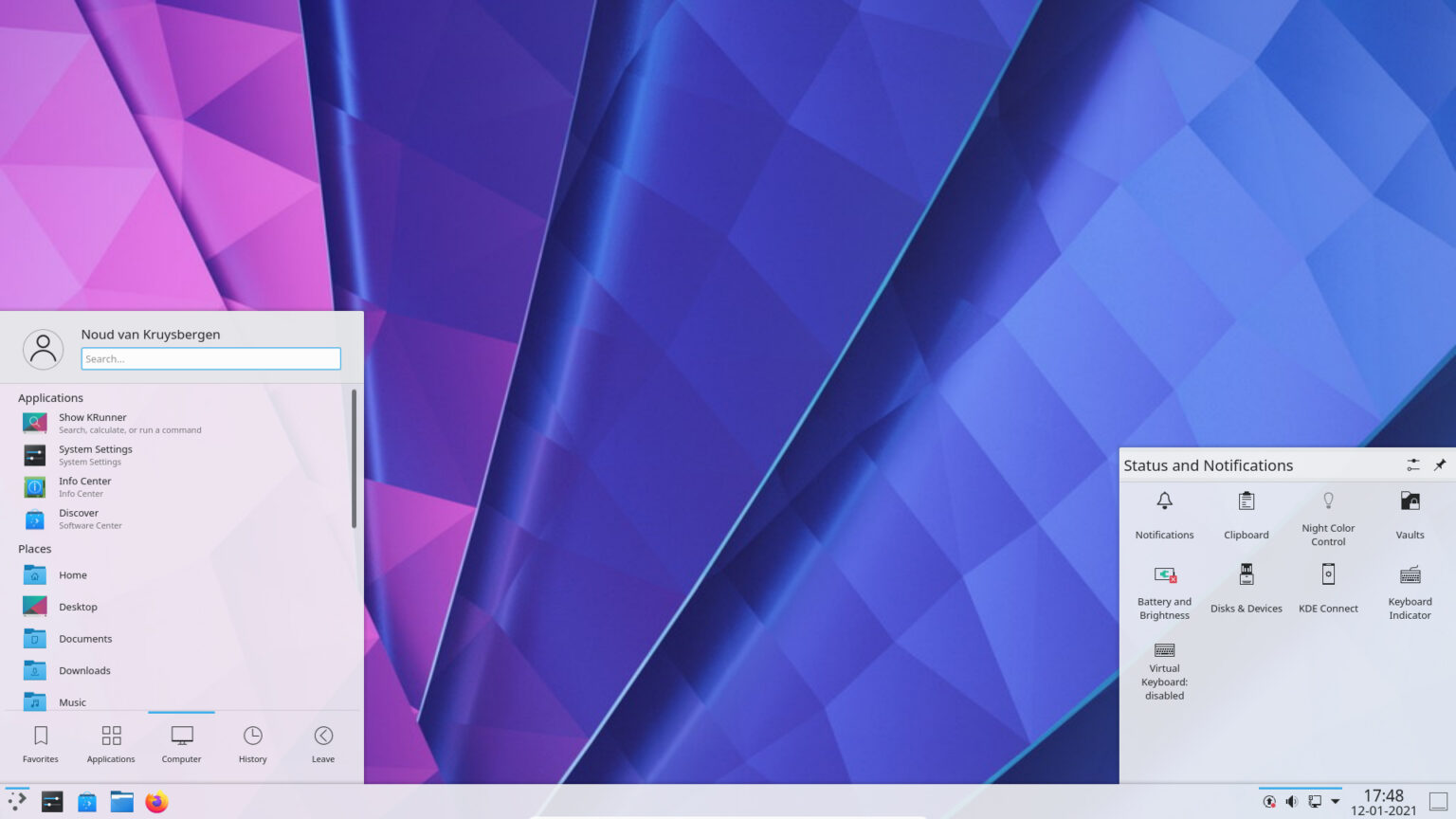Viewport: 1456px width, 819px height.
Task: Open the Clipboard applet
Action: click(1246, 512)
